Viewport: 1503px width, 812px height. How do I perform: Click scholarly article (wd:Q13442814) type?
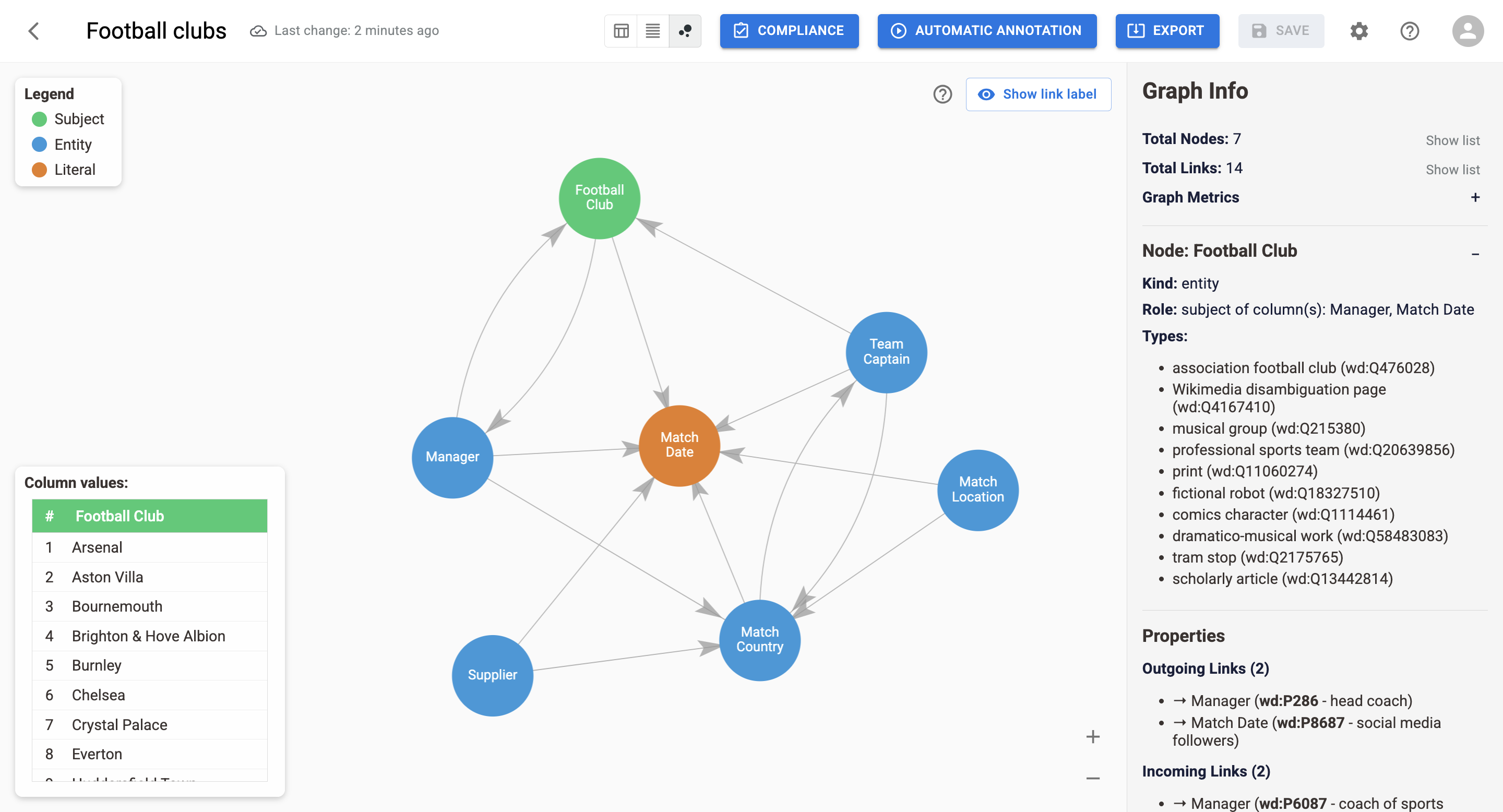click(1282, 579)
